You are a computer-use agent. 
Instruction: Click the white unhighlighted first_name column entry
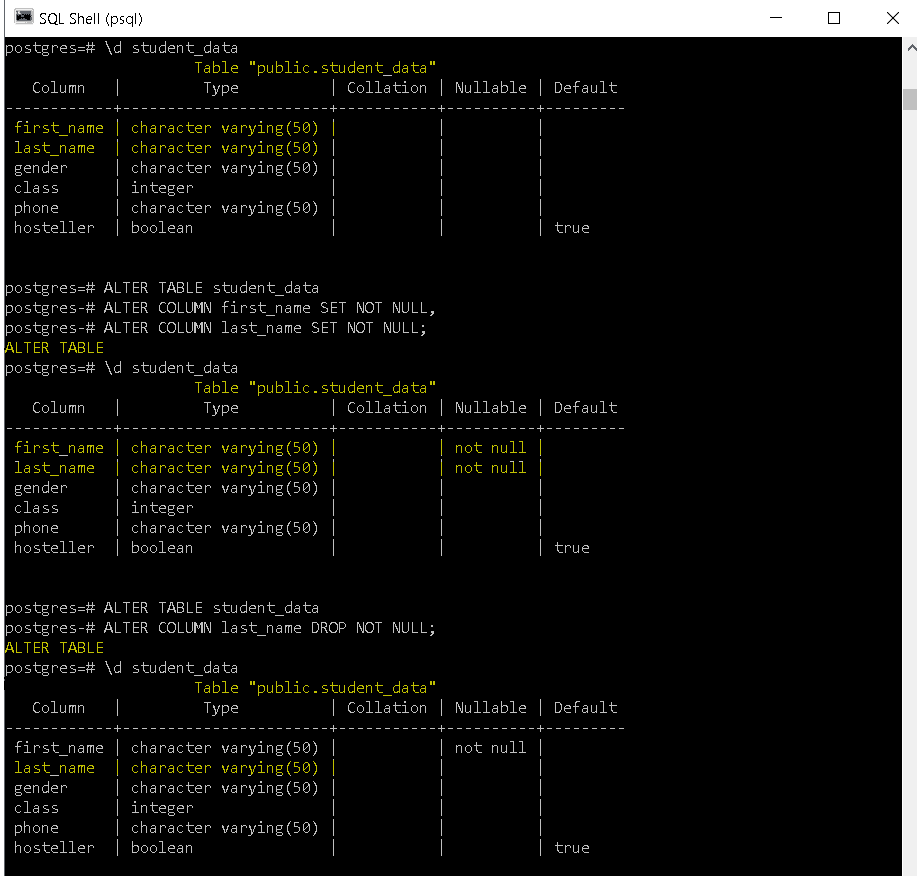(x=58, y=748)
